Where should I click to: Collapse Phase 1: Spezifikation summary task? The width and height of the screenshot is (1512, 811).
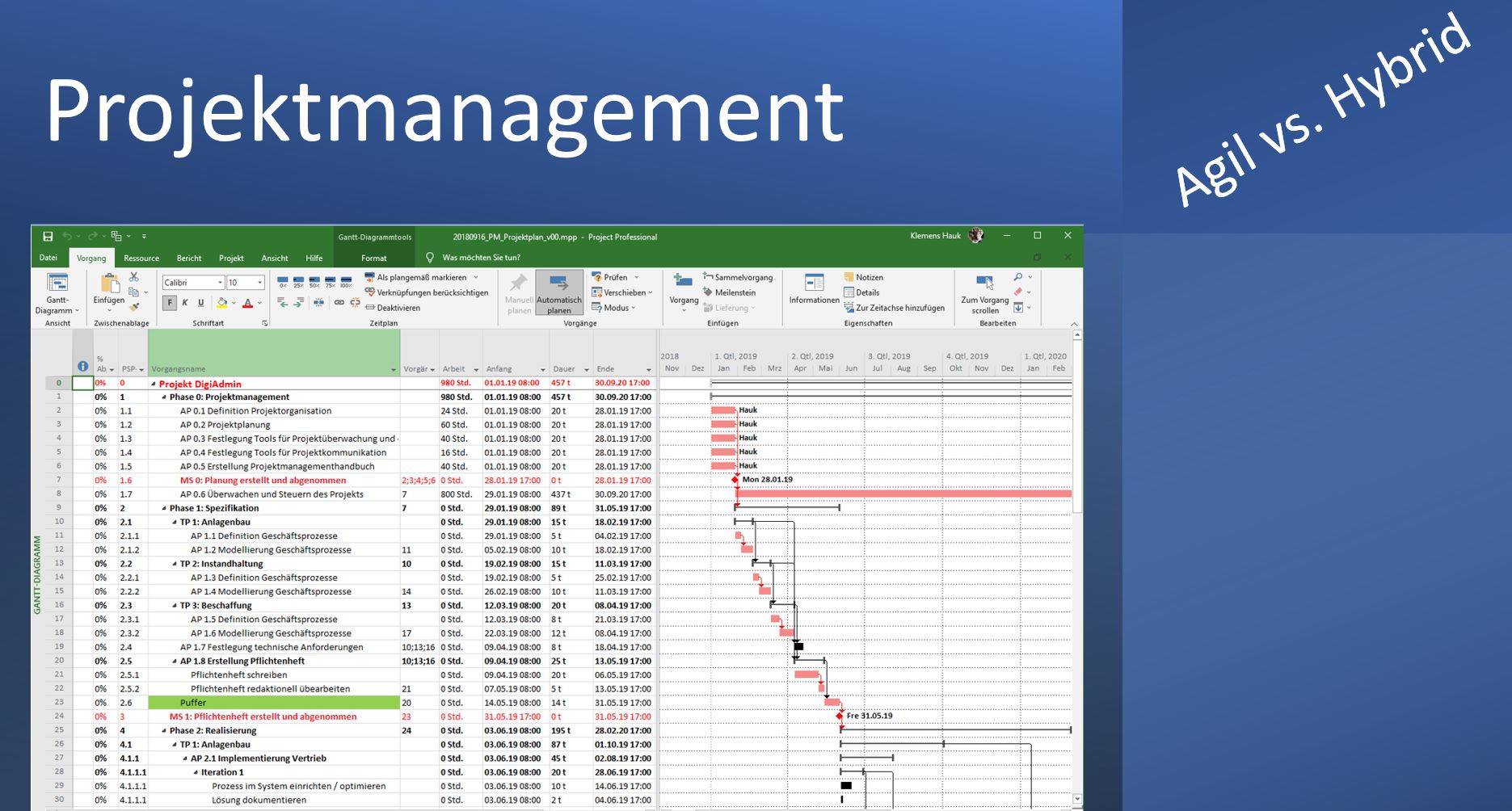tap(164, 508)
